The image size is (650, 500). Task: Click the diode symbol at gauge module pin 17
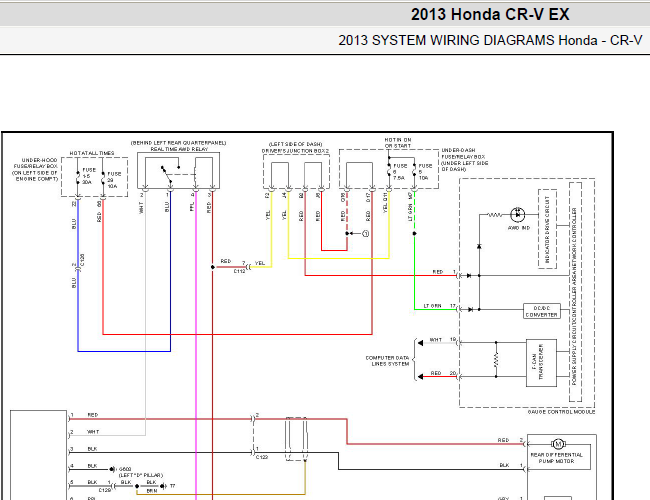(470, 309)
